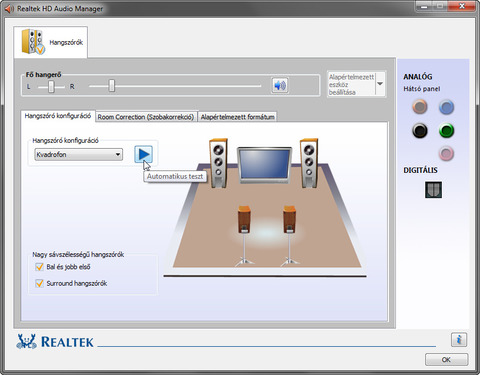The image size is (480, 375).
Task: Test the rear left surround speaker
Action: [x=244, y=236]
